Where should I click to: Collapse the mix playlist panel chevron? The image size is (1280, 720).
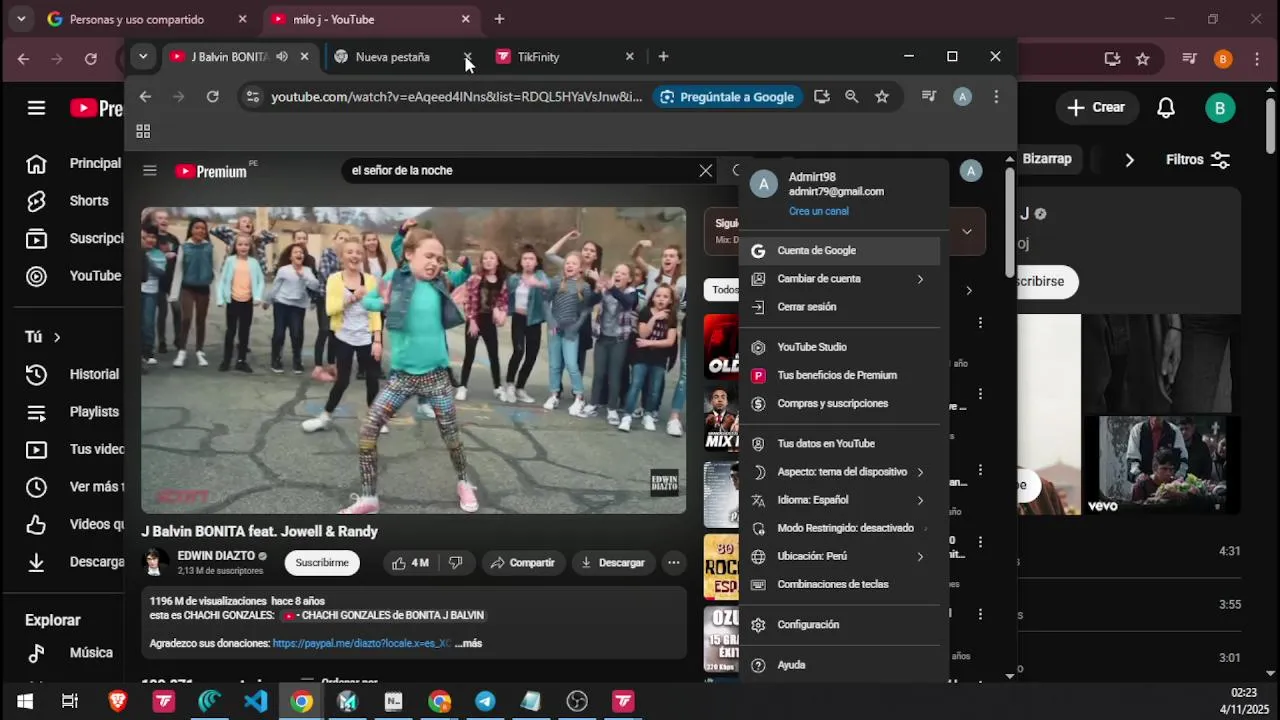click(x=966, y=231)
